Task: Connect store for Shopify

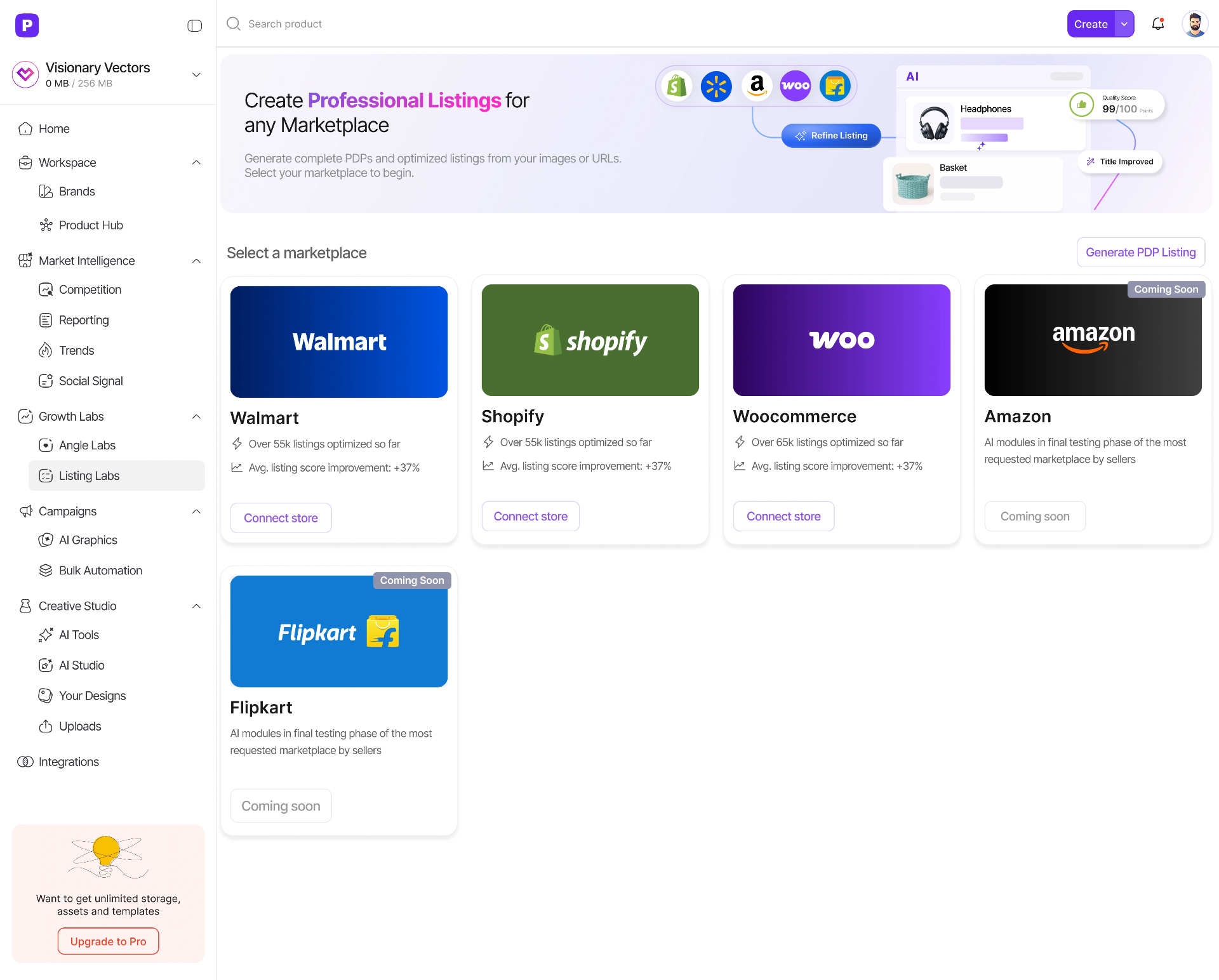Action: [530, 517]
